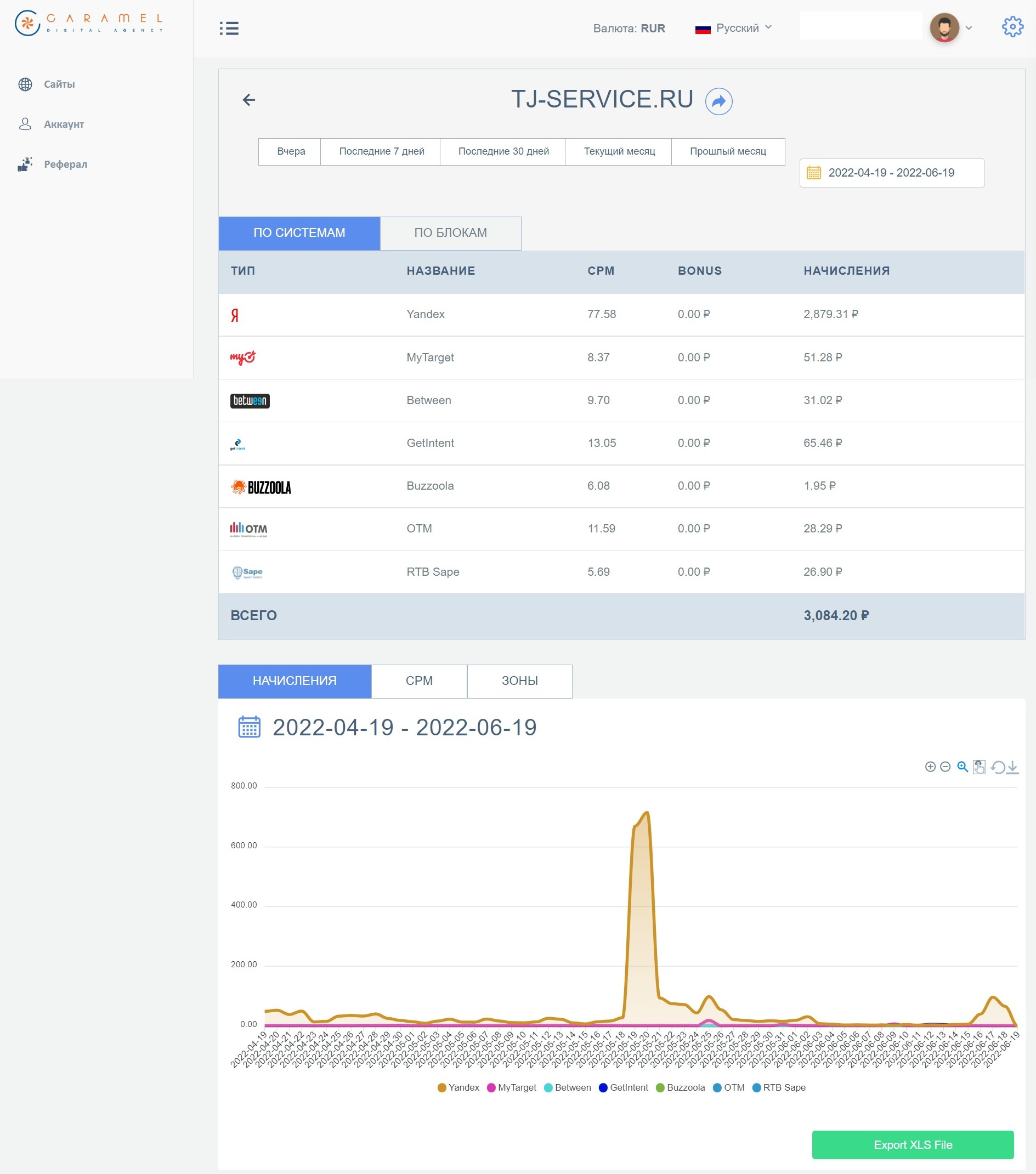
Task: Toggle Between series in chart legend
Action: (x=567, y=1088)
